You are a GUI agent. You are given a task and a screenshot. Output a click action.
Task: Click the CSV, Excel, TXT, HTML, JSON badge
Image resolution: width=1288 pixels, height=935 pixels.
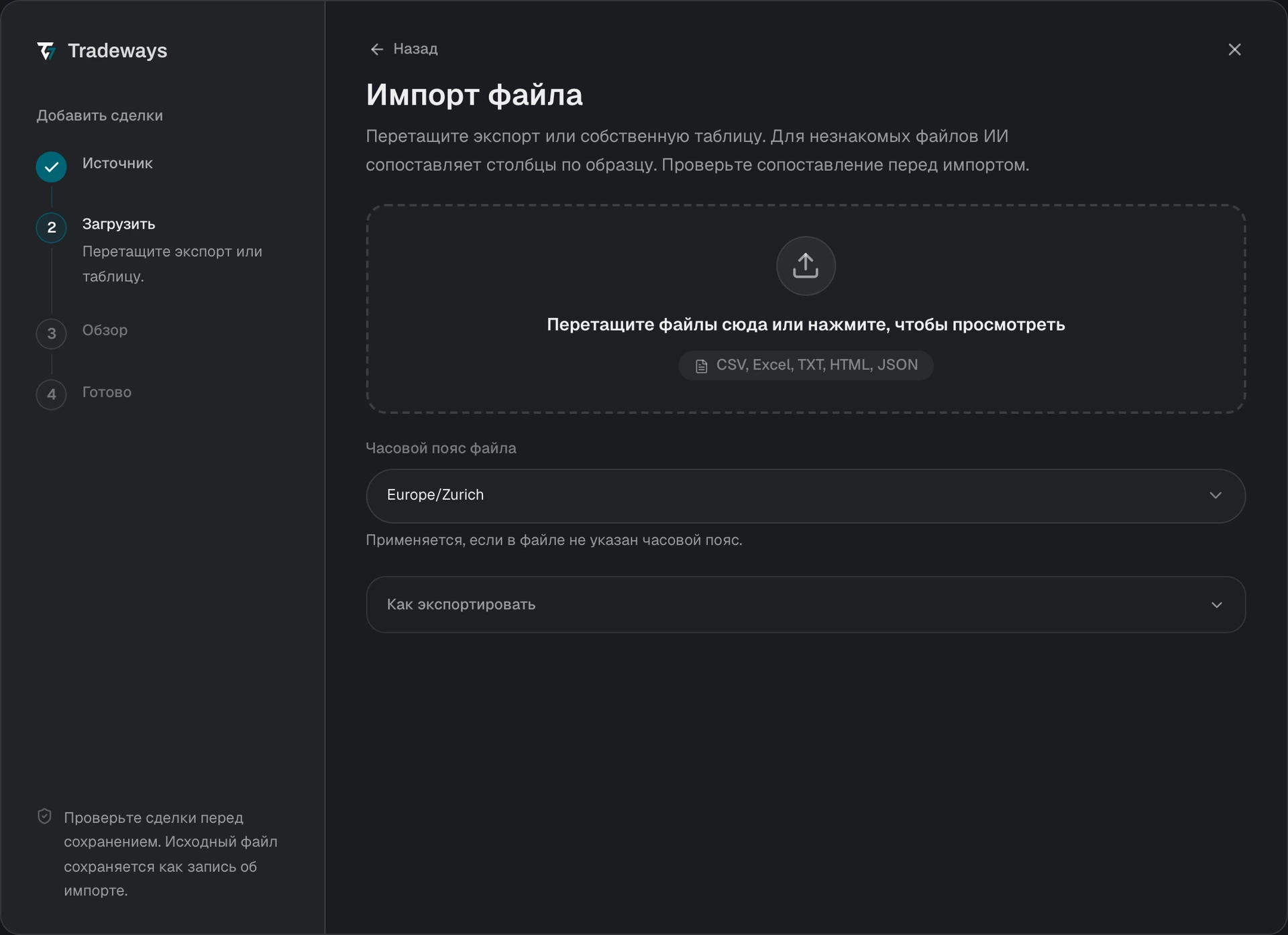click(x=806, y=366)
